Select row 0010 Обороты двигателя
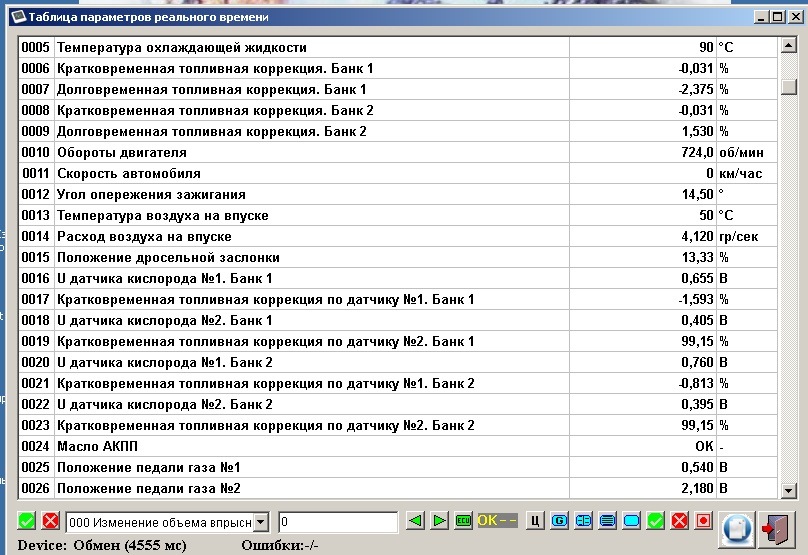808x555 pixels. point(300,152)
